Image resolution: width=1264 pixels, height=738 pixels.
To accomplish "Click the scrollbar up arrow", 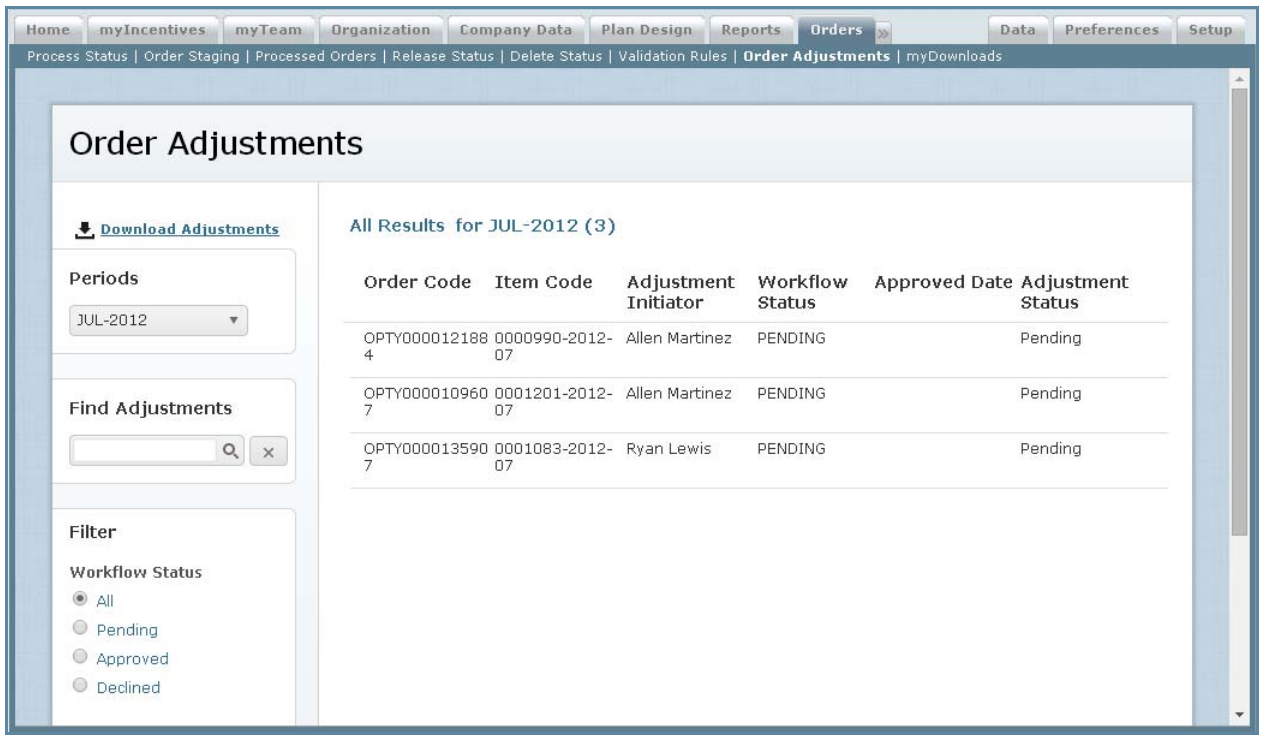I will (1241, 78).
